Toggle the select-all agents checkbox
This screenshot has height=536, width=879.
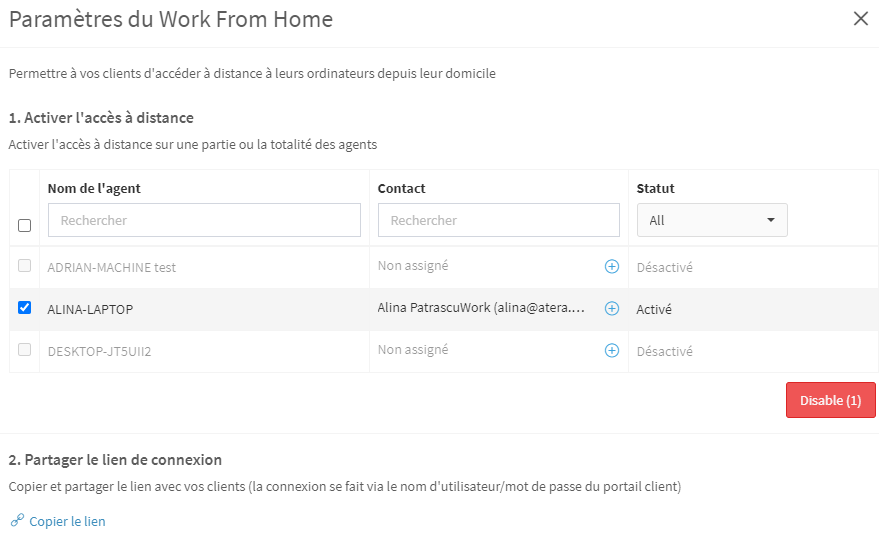pyautogui.click(x=24, y=225)
